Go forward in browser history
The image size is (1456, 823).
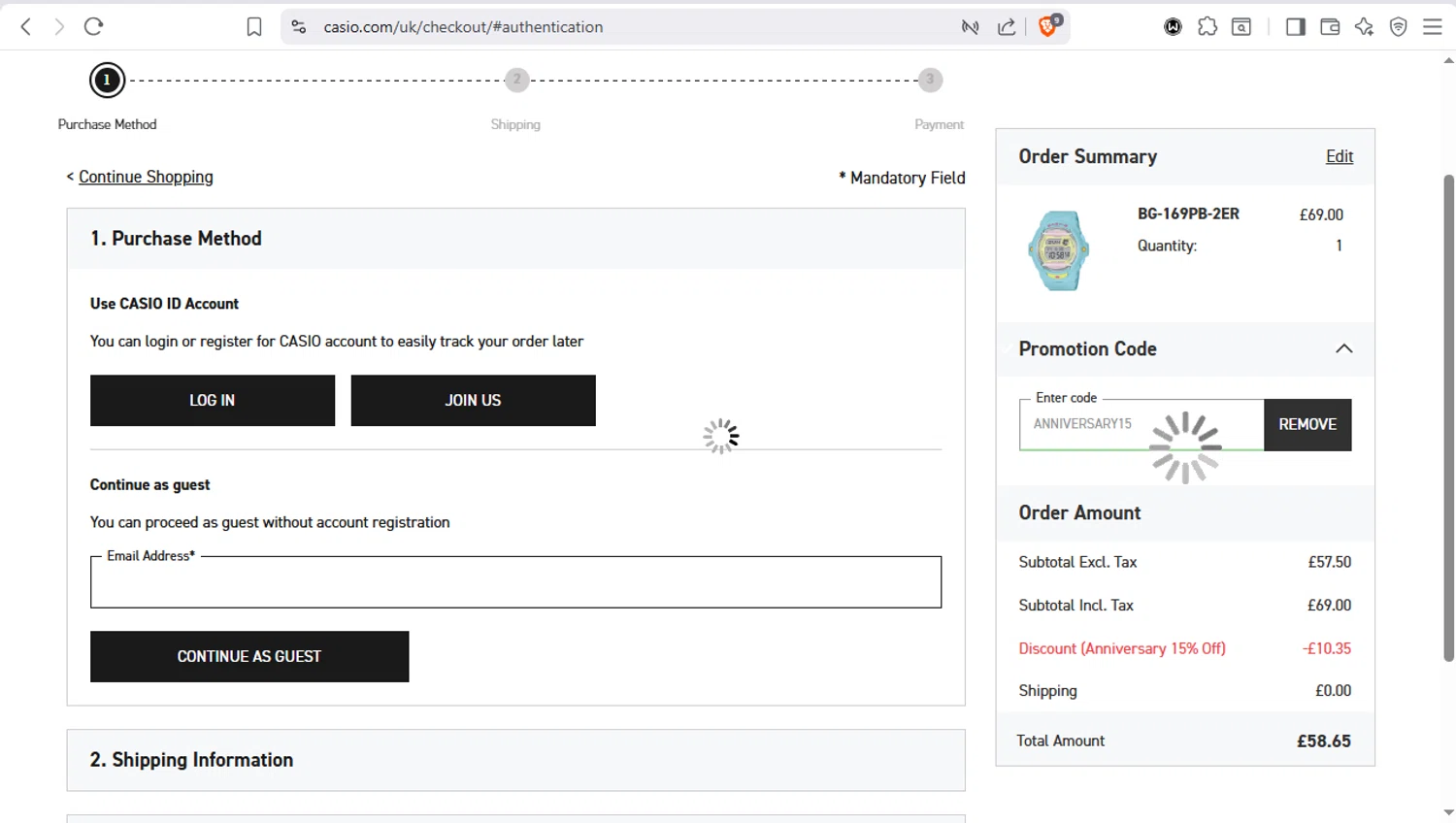pos(59,27)
